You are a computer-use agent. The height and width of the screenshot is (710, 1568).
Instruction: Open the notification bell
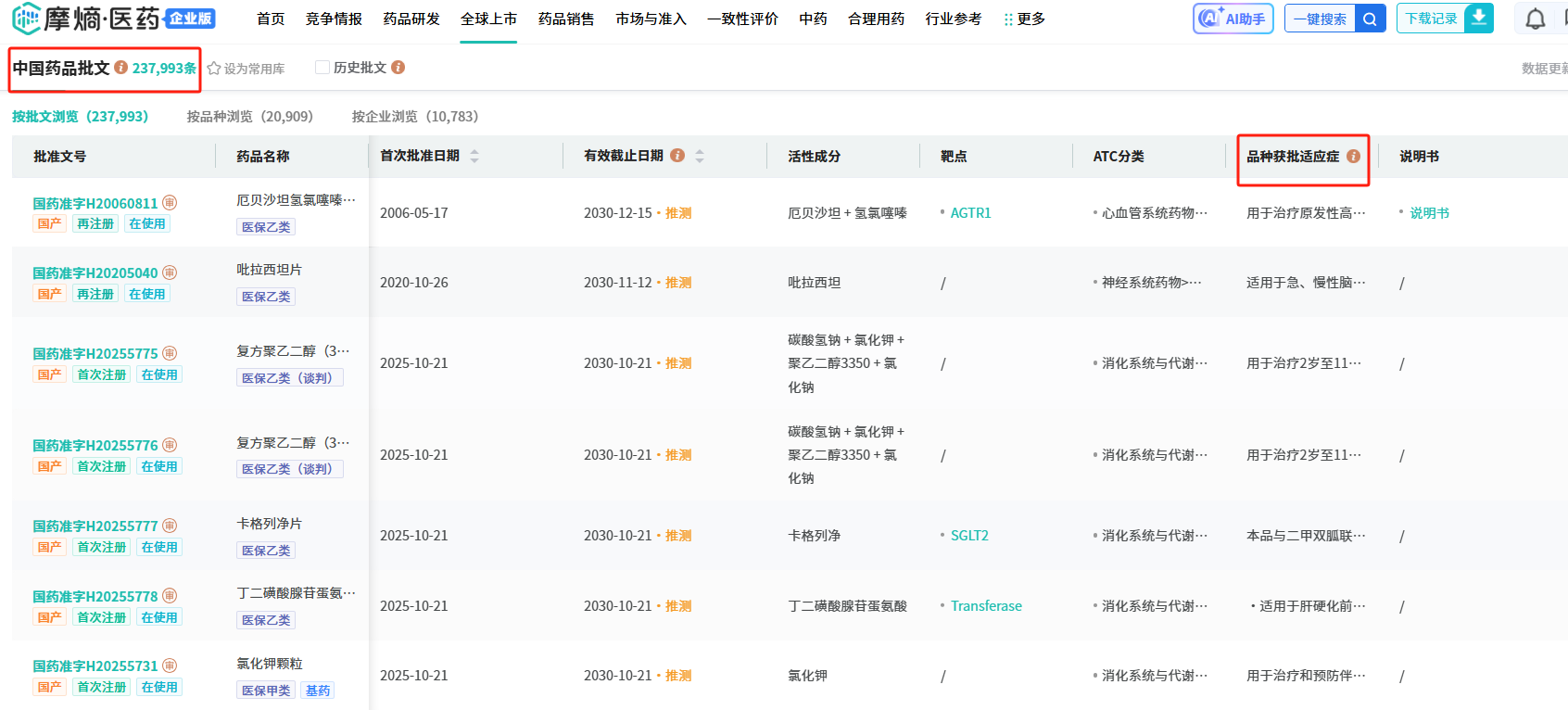1536,19
